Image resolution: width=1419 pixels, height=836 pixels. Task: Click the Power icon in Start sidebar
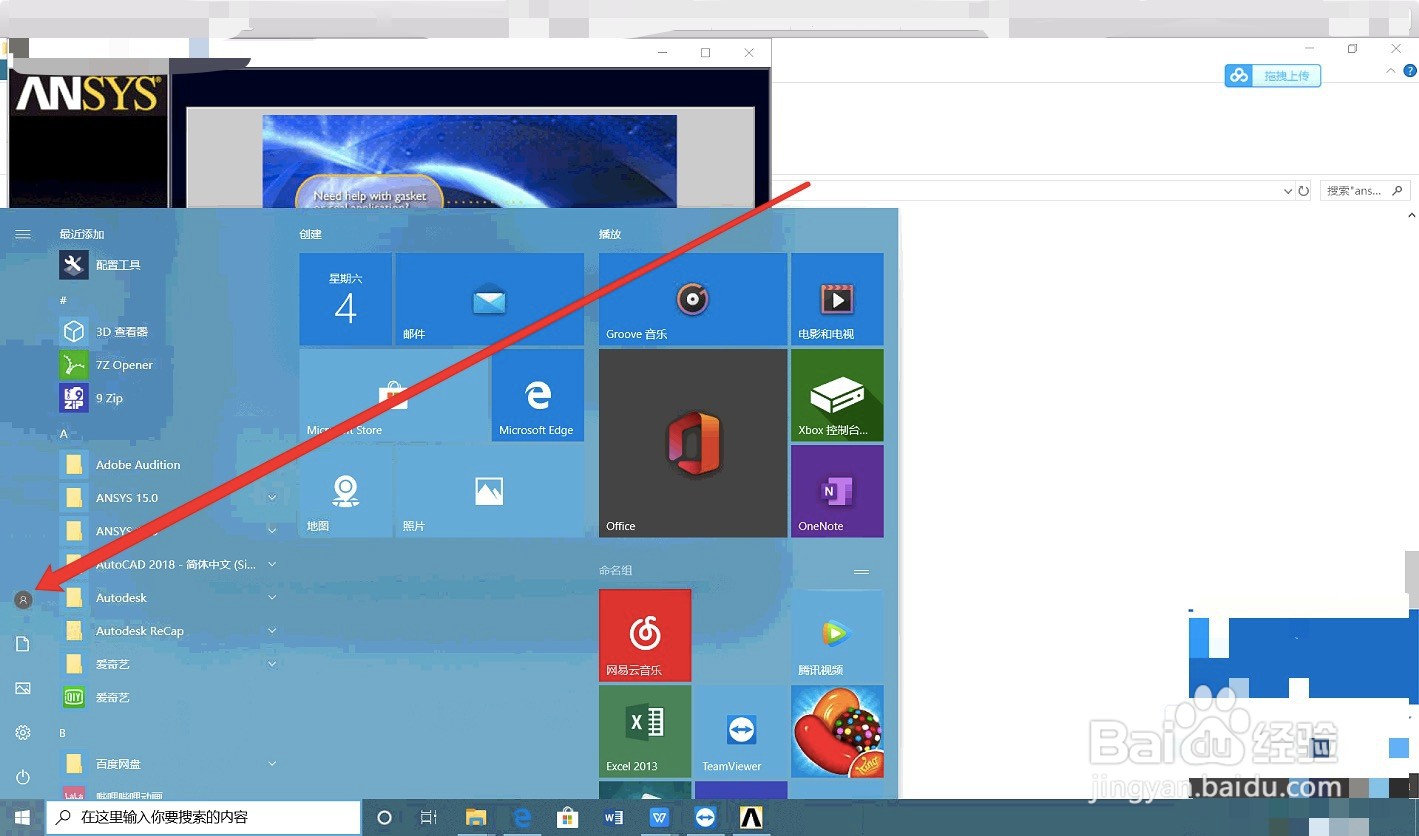point(23,777)
